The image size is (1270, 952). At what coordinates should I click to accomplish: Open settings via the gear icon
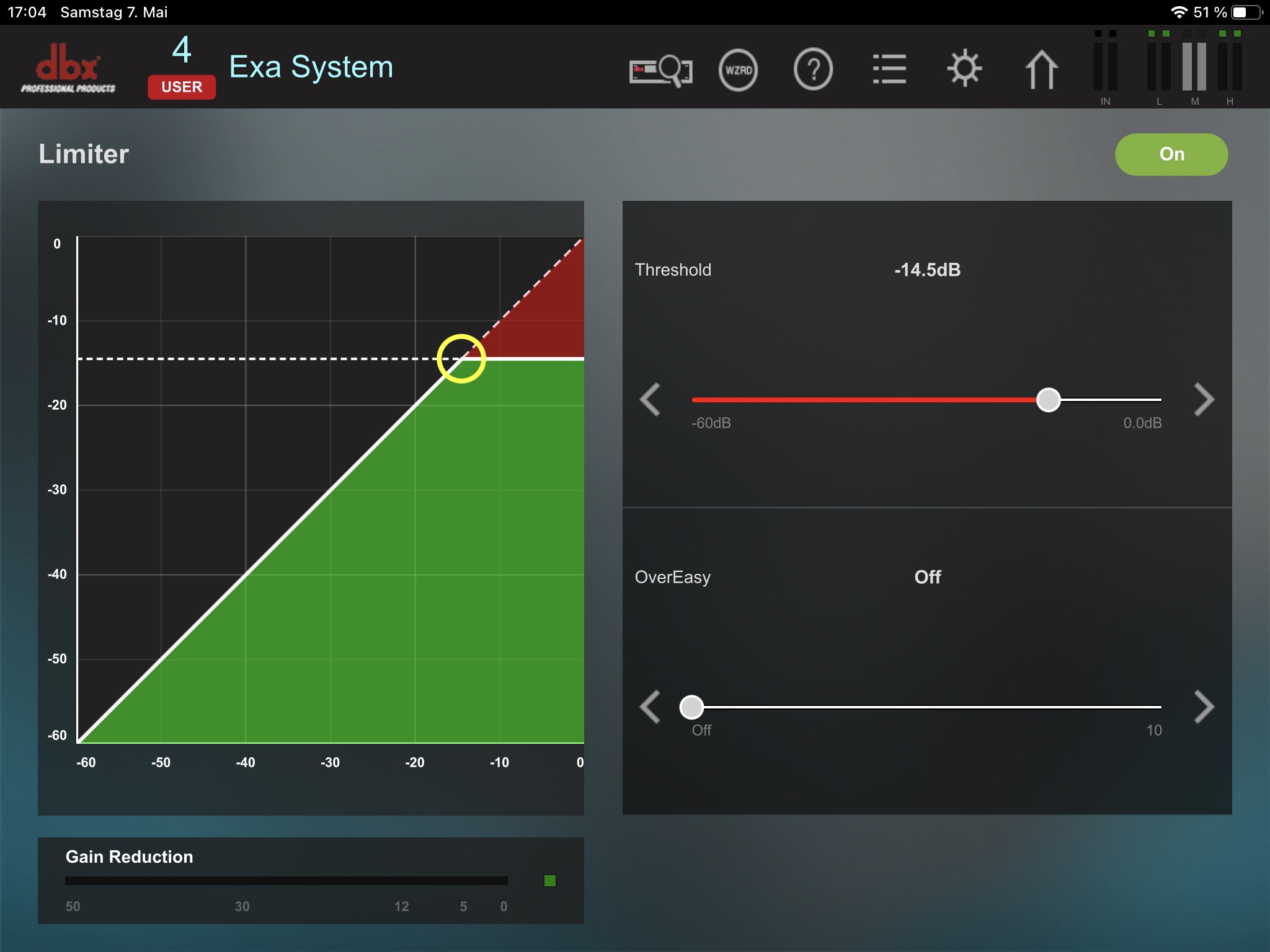coord(964,68)
